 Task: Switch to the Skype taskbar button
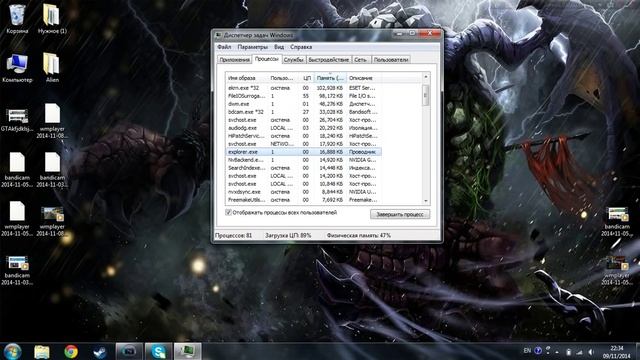158,351
